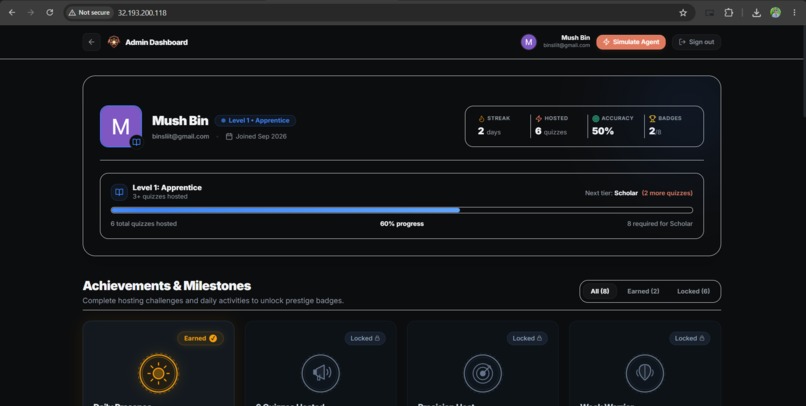Click the 50% accuracy value
806x406 pixels.
[603, 132]
